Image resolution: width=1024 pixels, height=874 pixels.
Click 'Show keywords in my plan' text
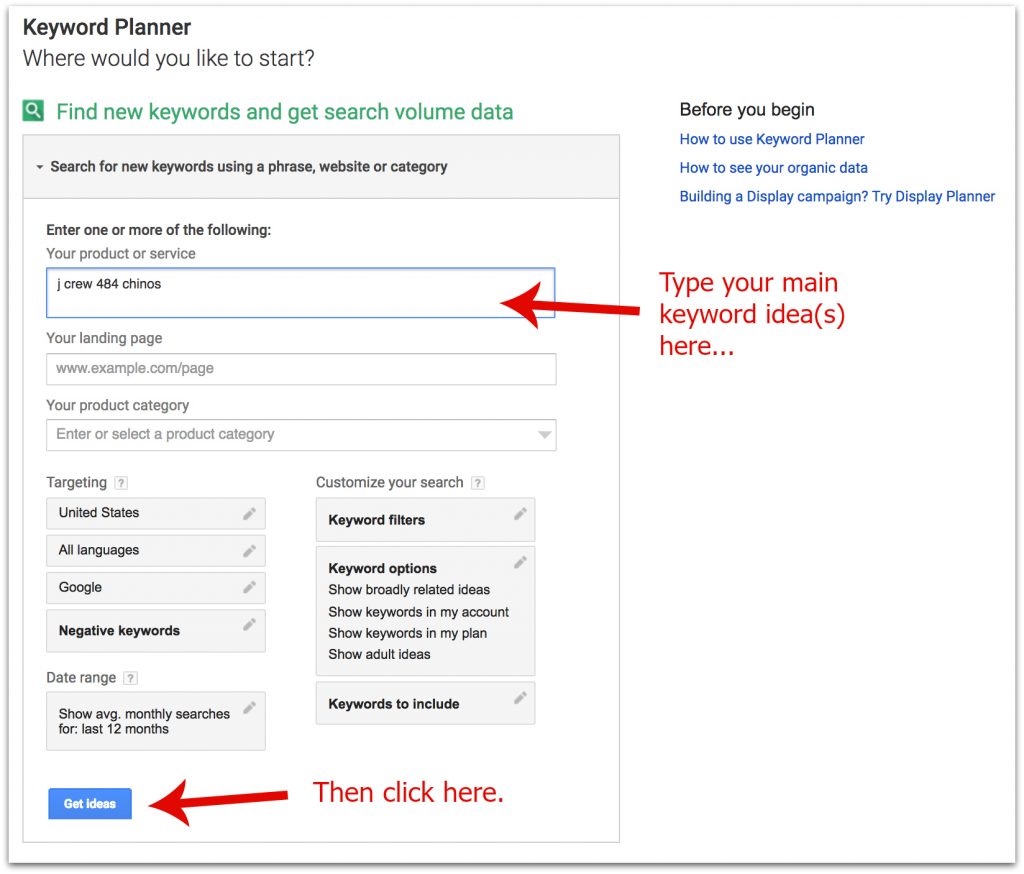point(408,633)
